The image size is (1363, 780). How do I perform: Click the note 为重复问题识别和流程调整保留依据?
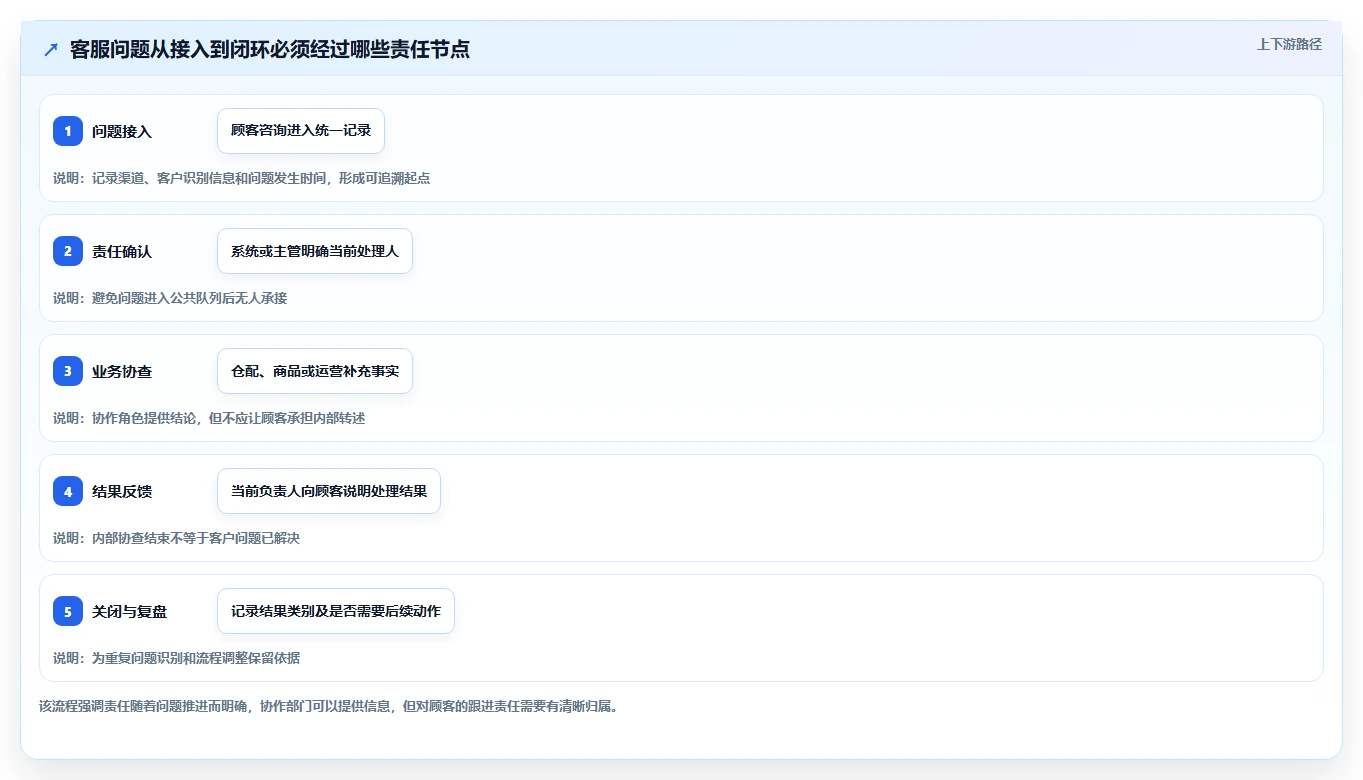176,658
